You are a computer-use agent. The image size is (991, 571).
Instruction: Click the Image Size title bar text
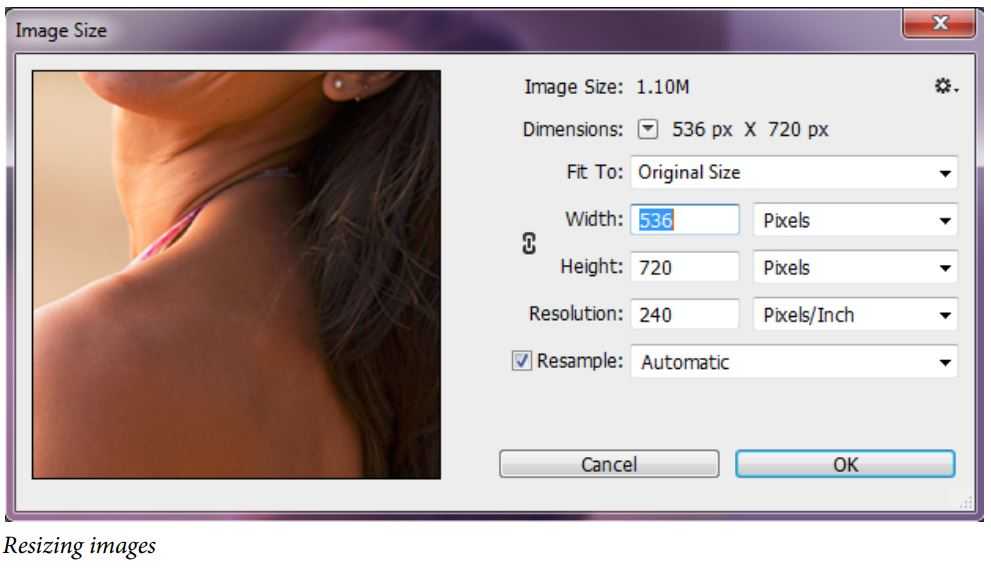61,30
